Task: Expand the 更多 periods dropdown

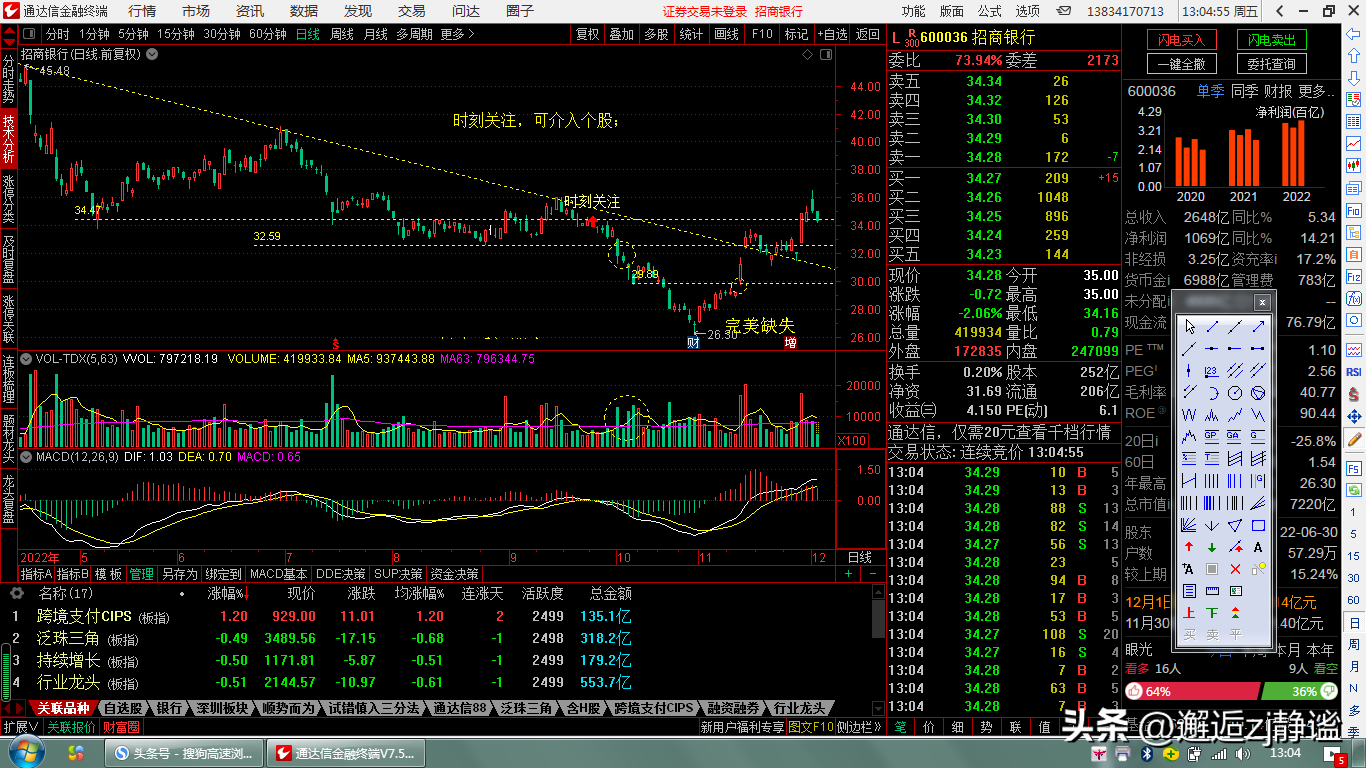Action: tap(456, 34)
